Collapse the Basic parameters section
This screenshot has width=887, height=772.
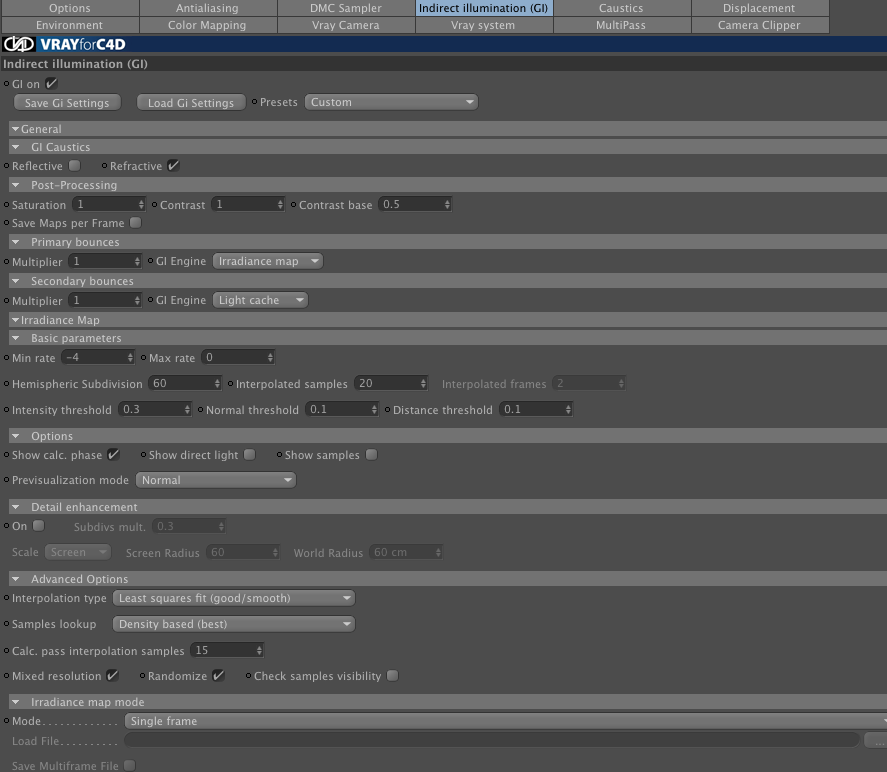16,338
